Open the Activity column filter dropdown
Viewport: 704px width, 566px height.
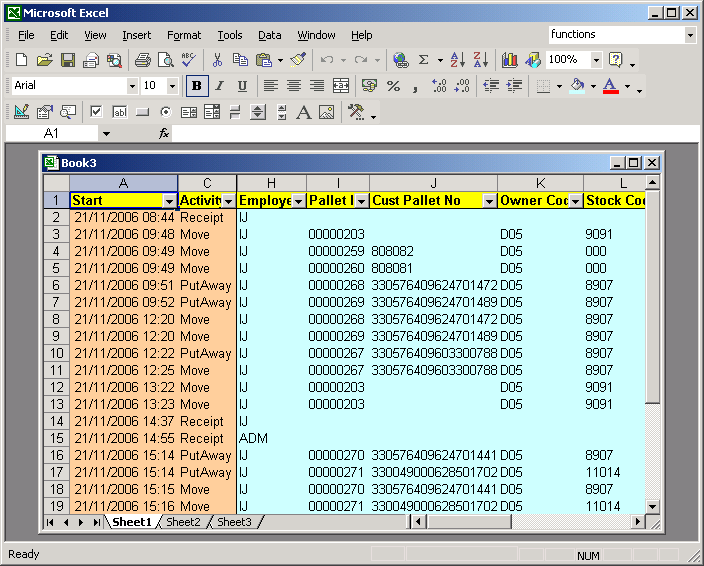[229, 202]
